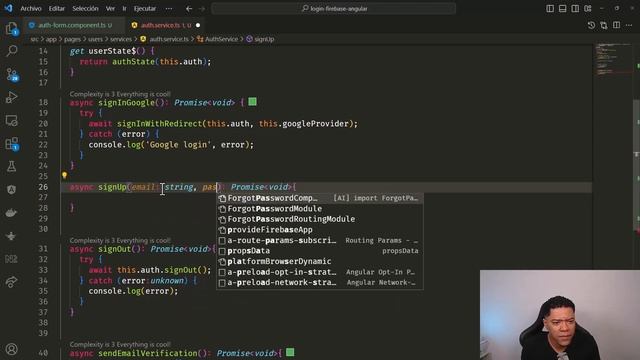640x360 pixels.
Task: Open the Accounts icon at sidebar bottom
Action: point(11,349)
